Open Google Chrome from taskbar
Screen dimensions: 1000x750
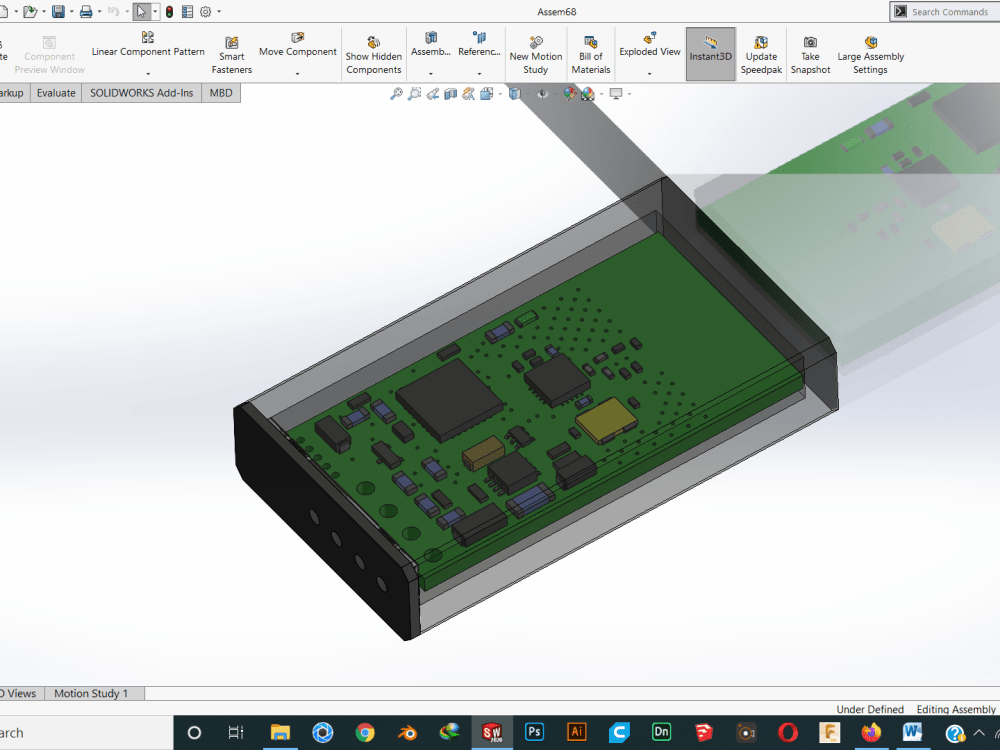(365, 733)
